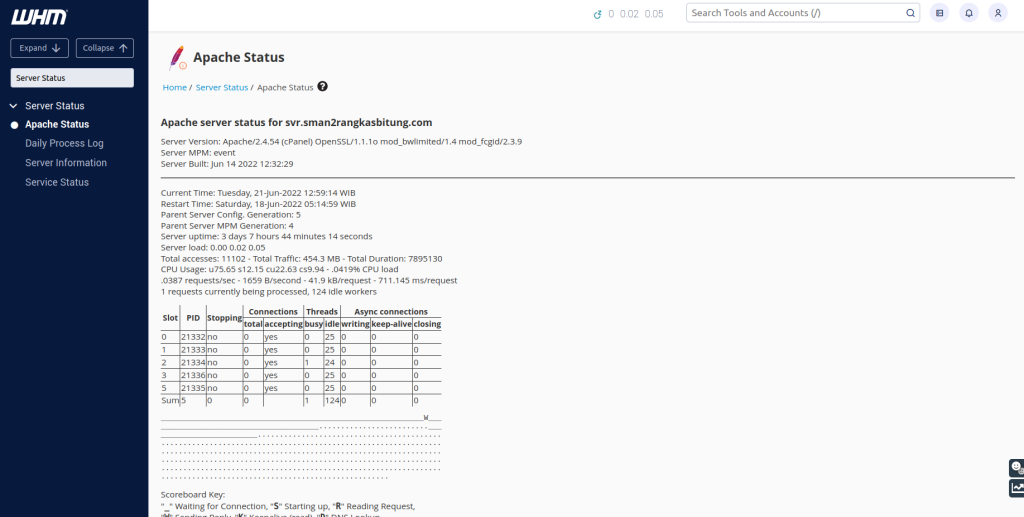Expand all sidebar menu sections
This screenshot has width=1024, height=517.
tap(39, 48)
